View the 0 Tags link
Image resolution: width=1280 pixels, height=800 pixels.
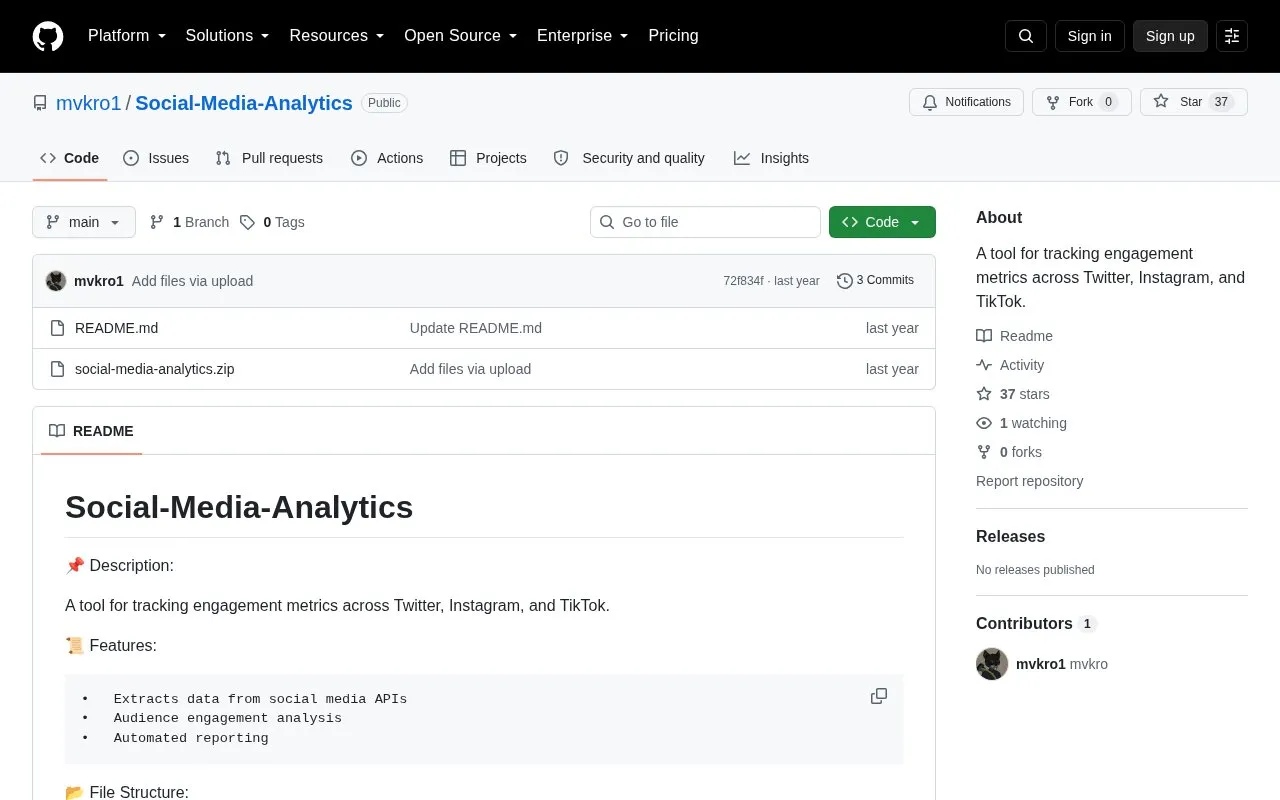[x=272, y=222]
